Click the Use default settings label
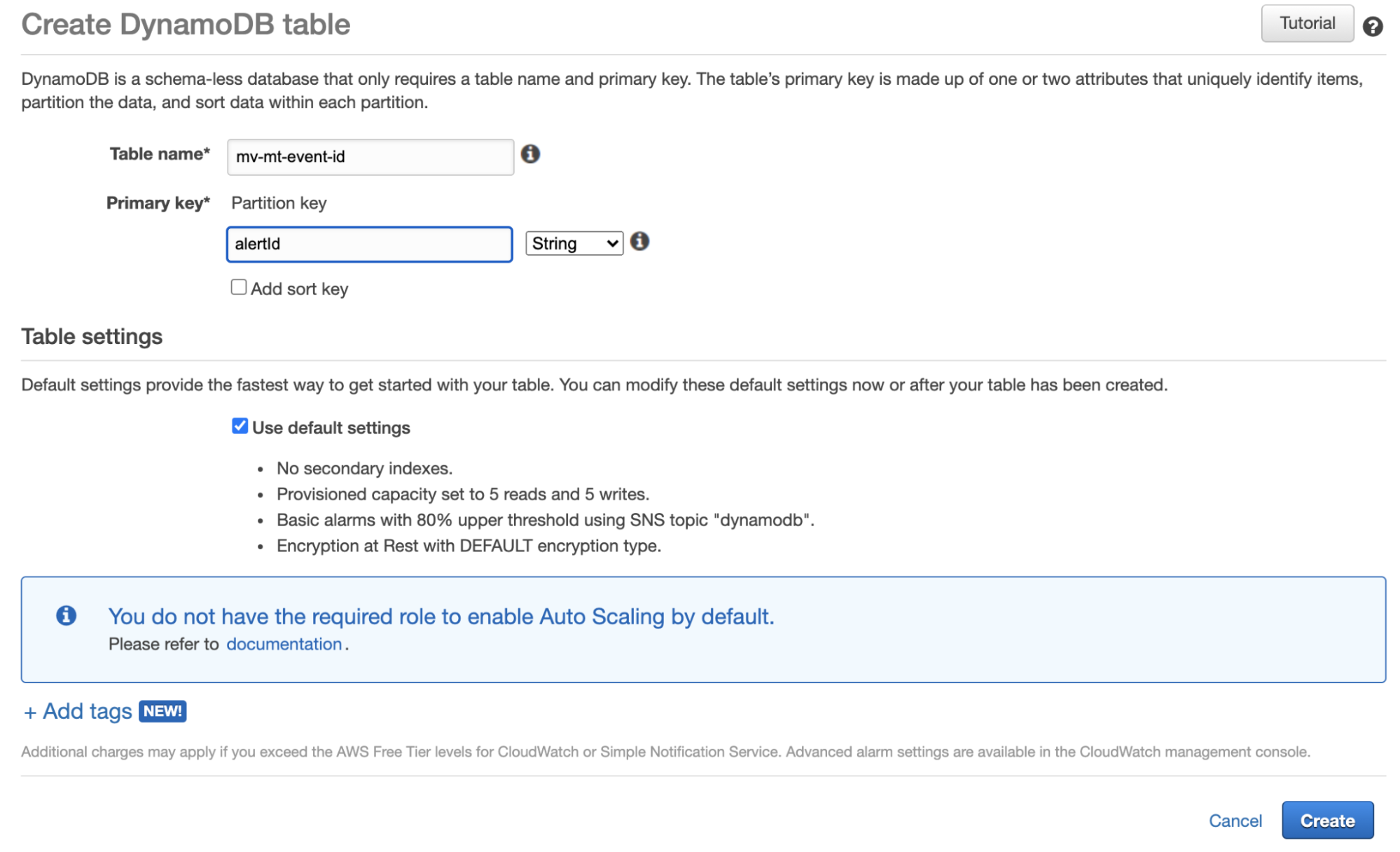This screenshot has width=1400, height=852. pos(331,427)
